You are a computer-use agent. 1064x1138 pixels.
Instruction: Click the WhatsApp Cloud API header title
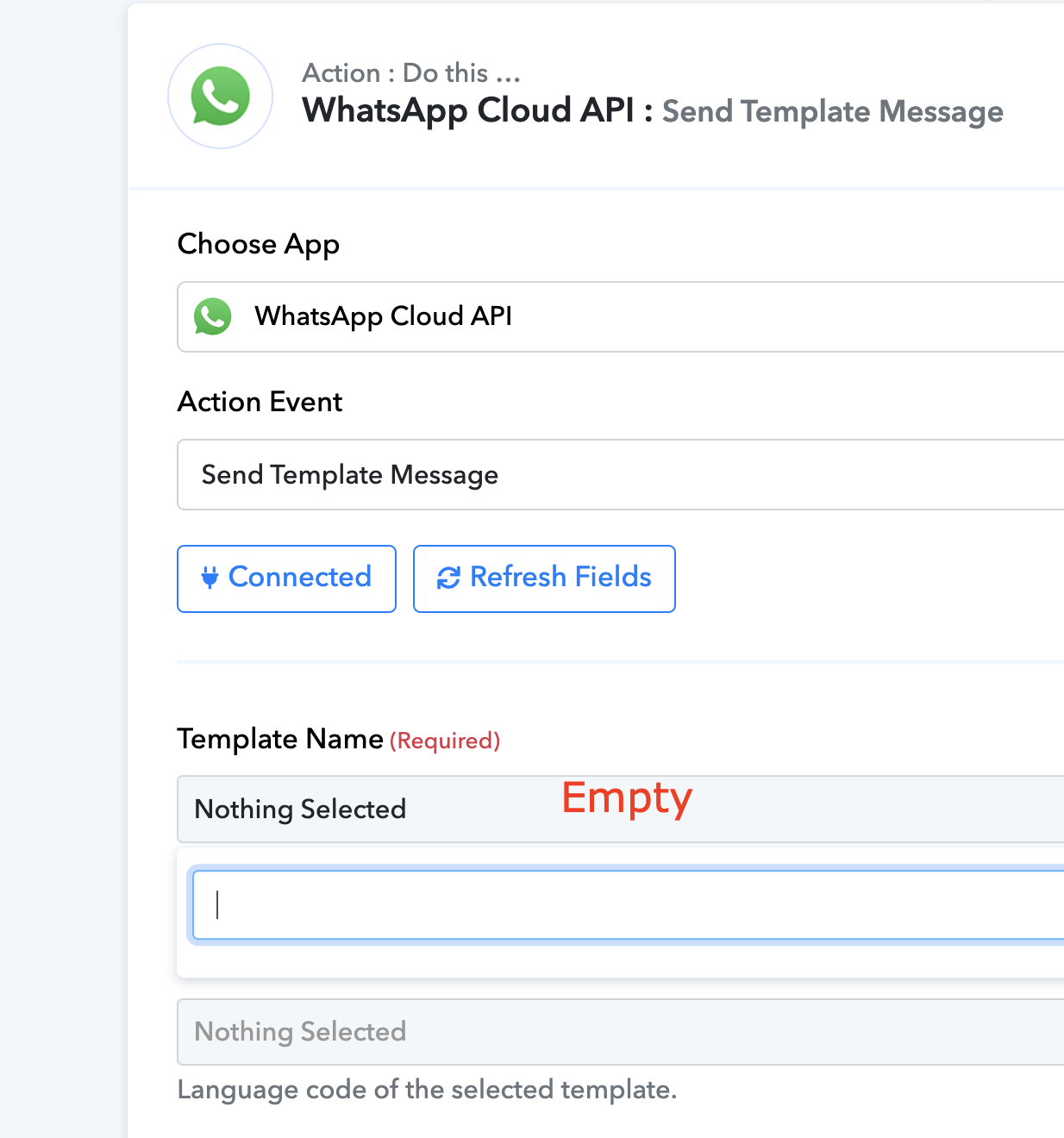coord(468,110)
